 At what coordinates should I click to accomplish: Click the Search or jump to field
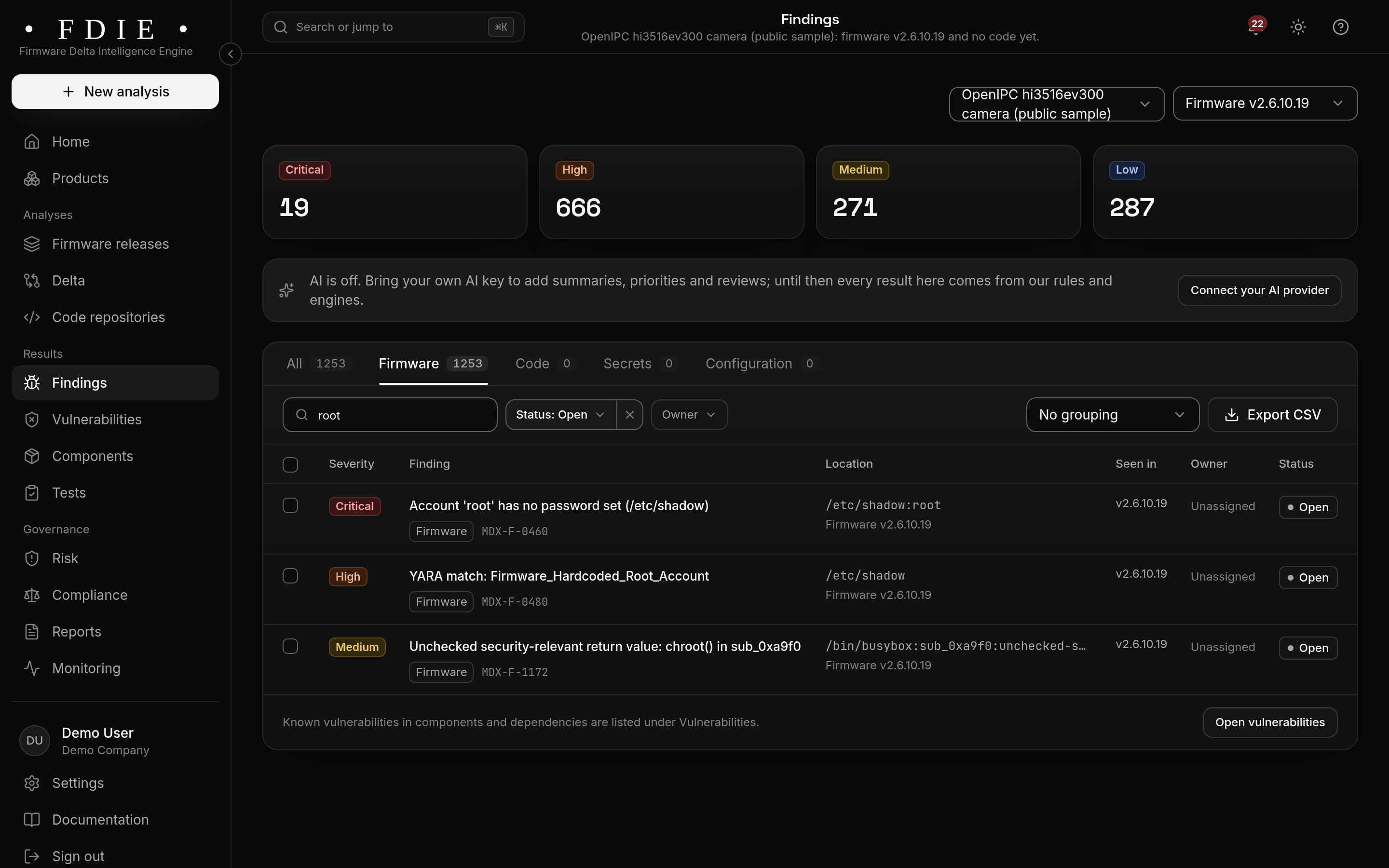(393, 27)
